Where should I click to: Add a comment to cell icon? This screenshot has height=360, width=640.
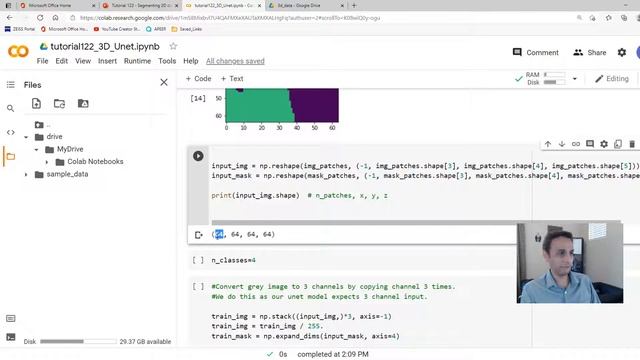590,144
